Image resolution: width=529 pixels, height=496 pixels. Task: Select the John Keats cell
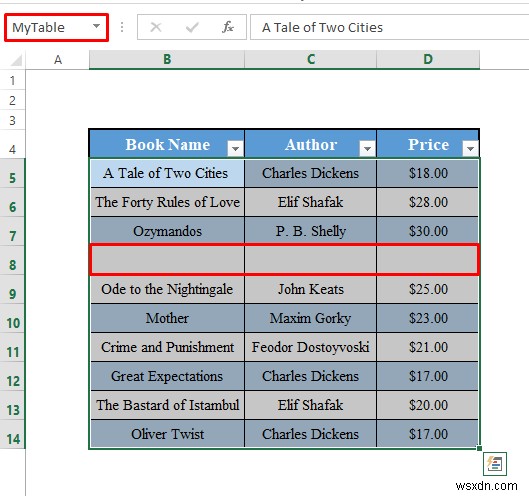click(311, 289)
